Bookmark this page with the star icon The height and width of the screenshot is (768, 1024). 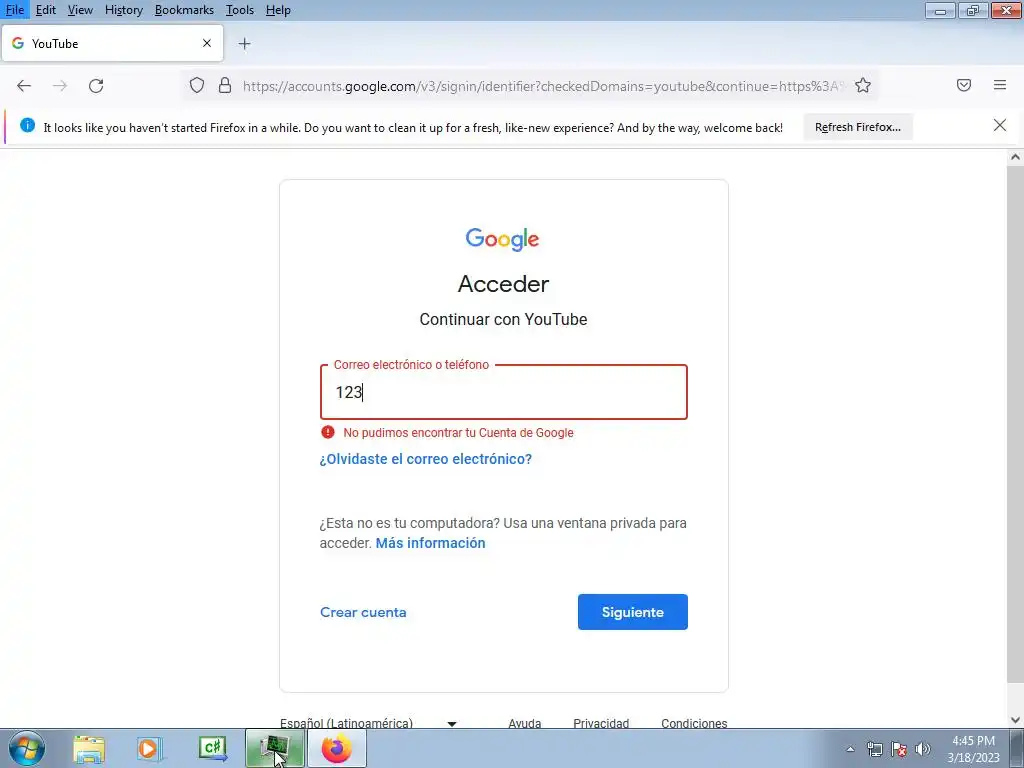point(863,86)
